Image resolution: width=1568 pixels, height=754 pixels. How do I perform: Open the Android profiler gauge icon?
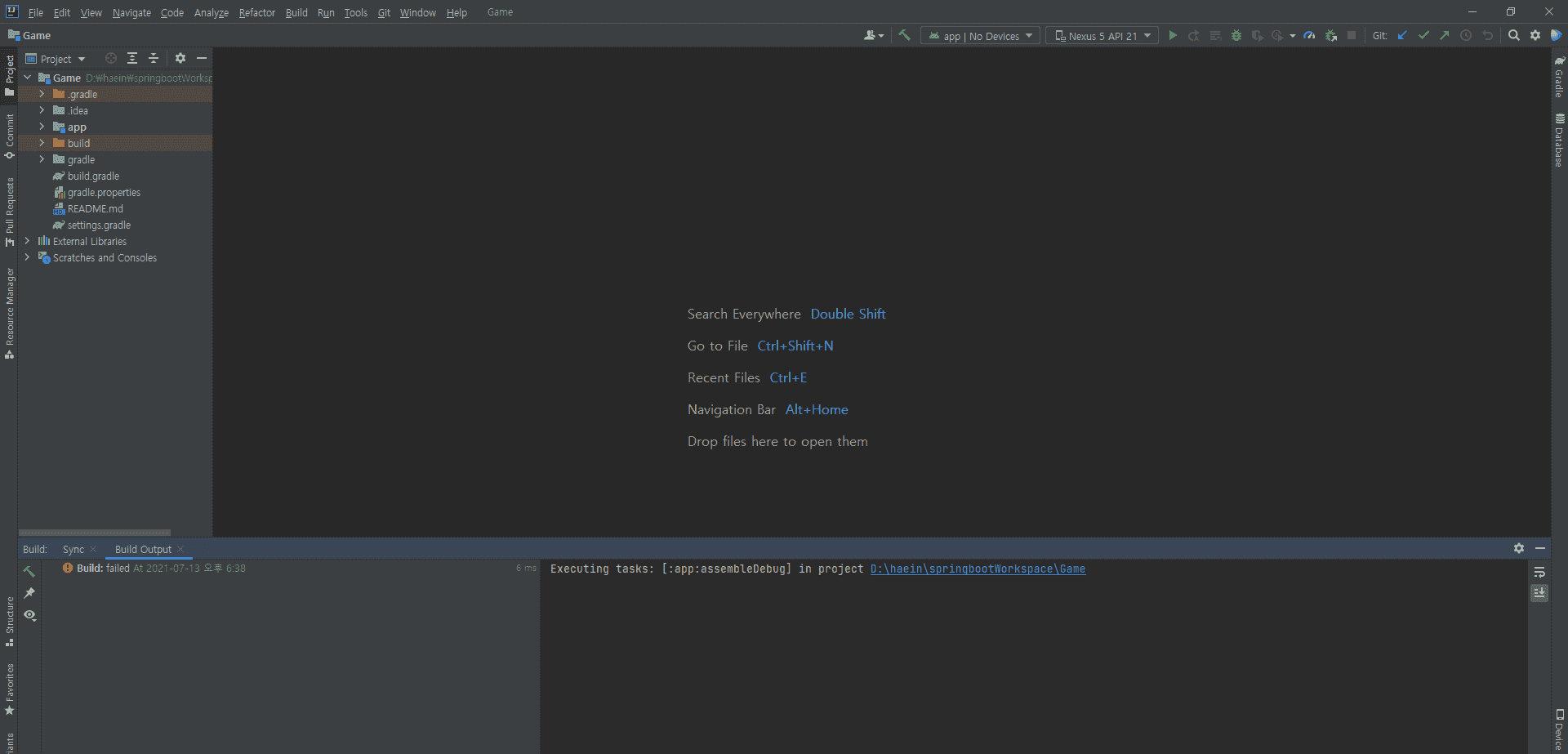click(x=1309, y=35)
